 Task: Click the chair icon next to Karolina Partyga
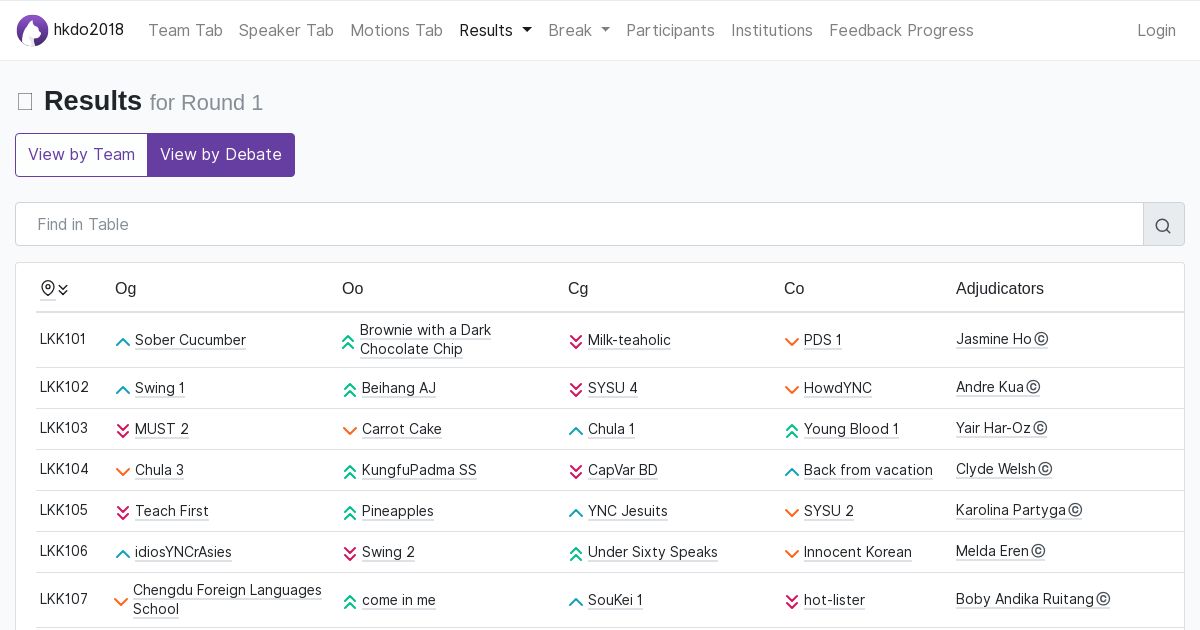coord(1075,510)
